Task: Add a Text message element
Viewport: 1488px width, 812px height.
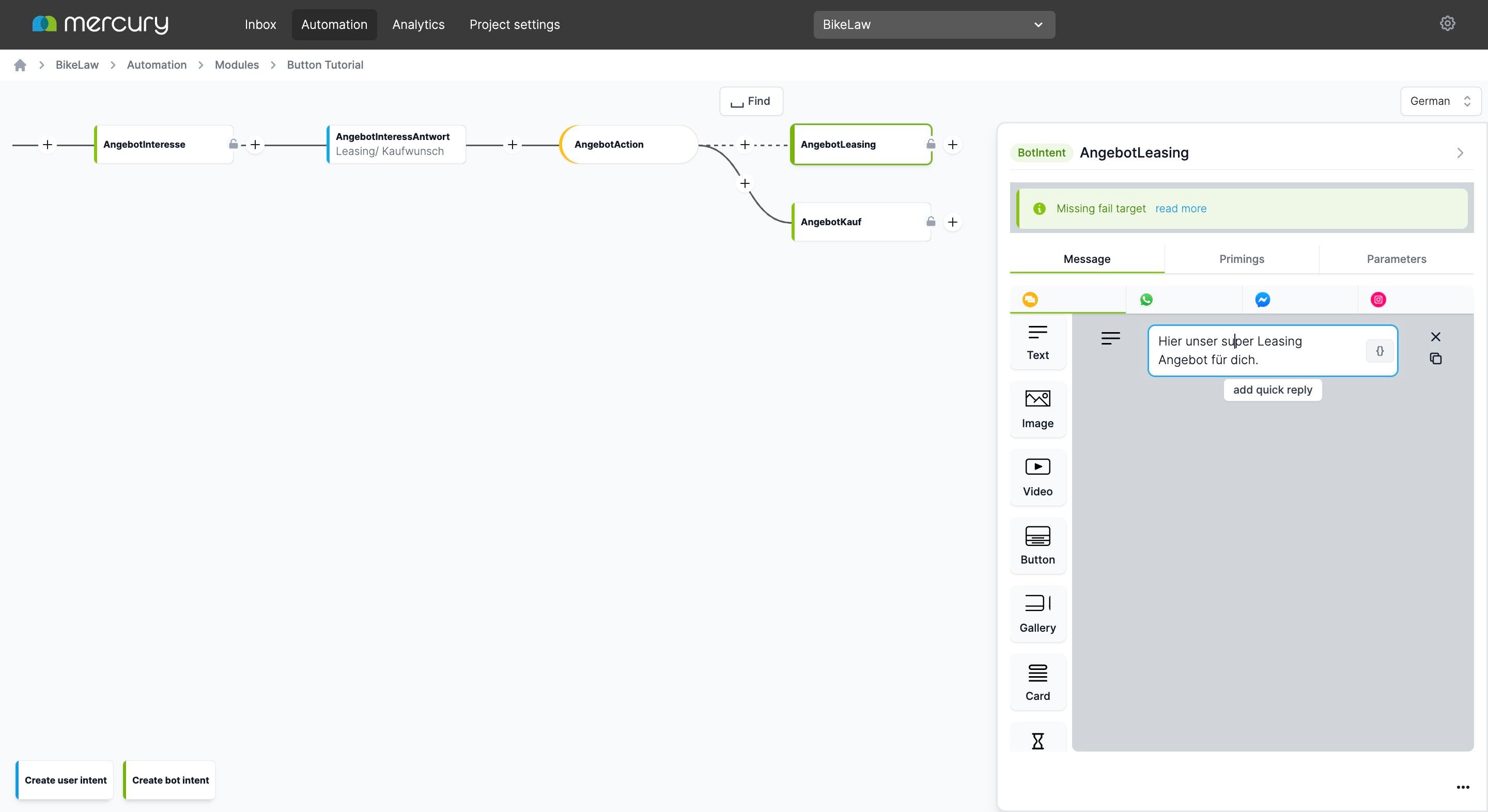Action: [x=1037, y=342]
